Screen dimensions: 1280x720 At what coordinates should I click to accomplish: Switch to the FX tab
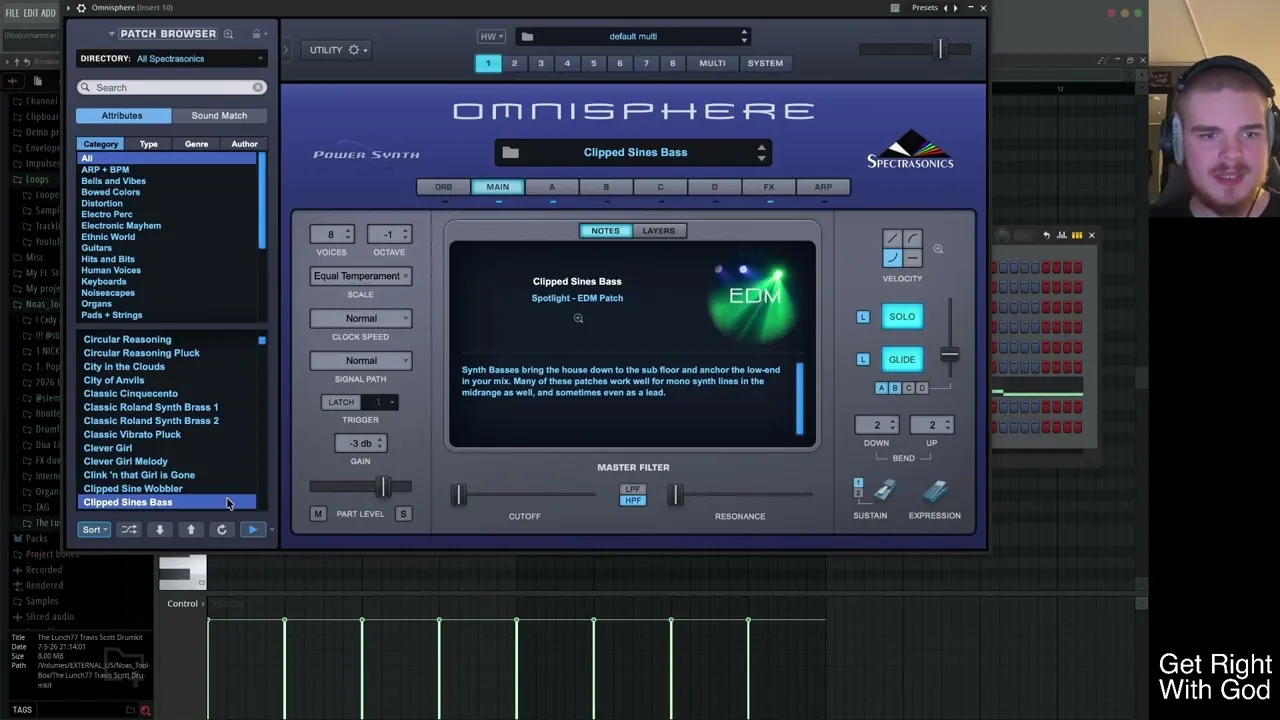click(769, 187)
